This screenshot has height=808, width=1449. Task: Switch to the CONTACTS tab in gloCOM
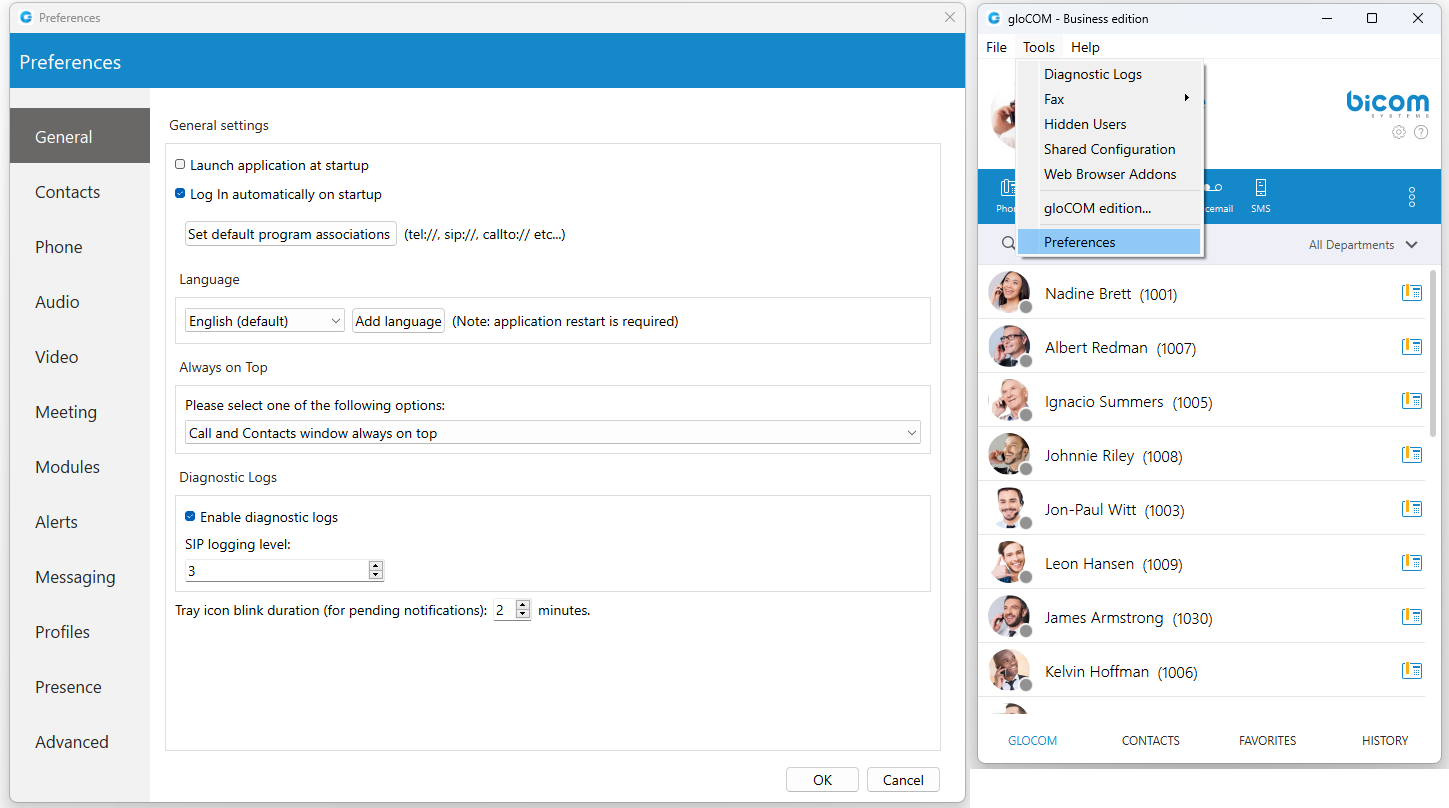point(1150,741)
